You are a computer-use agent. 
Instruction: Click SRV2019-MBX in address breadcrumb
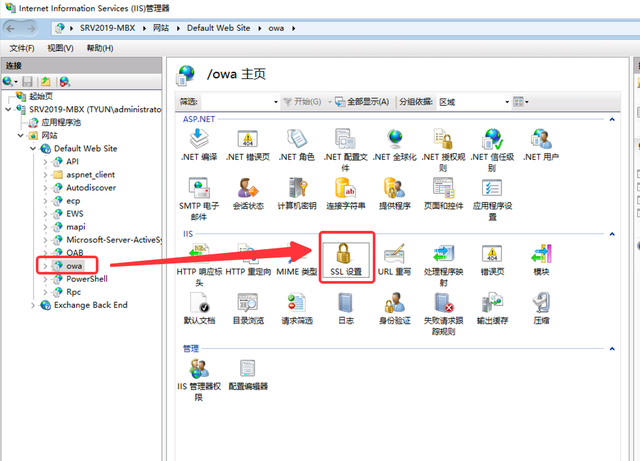pos(107,28)
